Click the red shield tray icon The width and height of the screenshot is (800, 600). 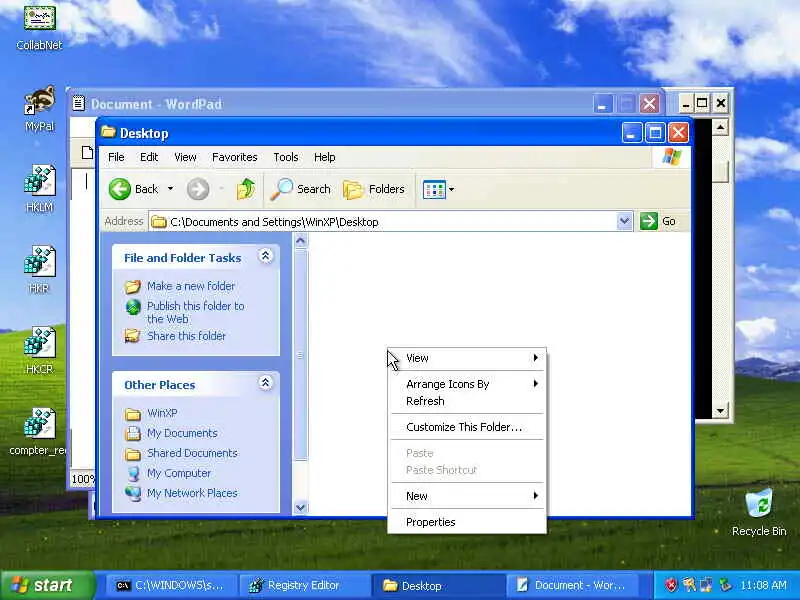[671, 585]
